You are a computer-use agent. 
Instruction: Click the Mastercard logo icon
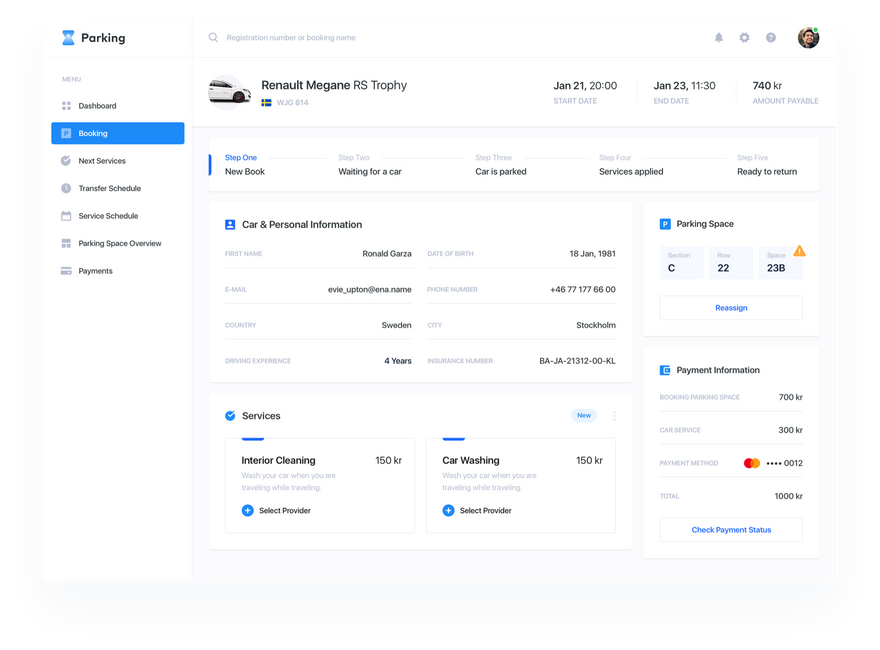pos(751,463)
